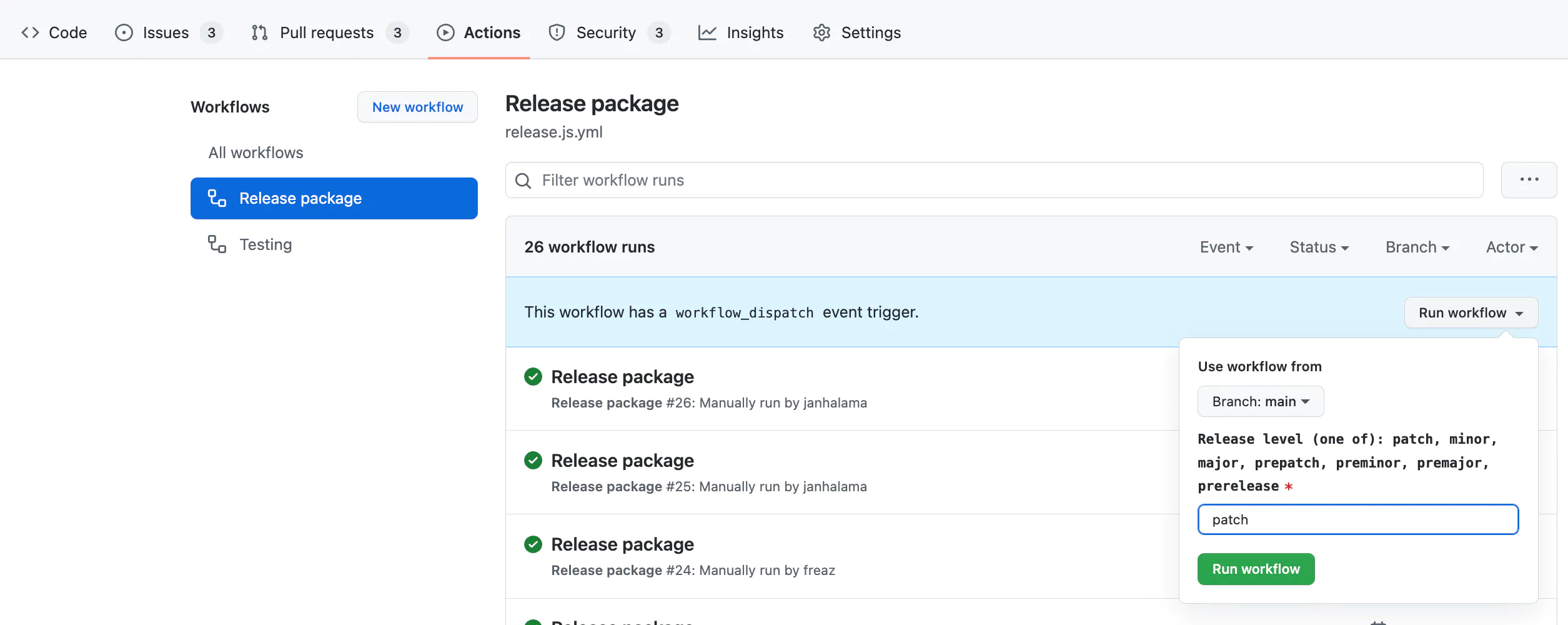Click the release level input containing patch
Image resolution: width=1568 pixels, height=625 pixels.
pos(1358,519)
